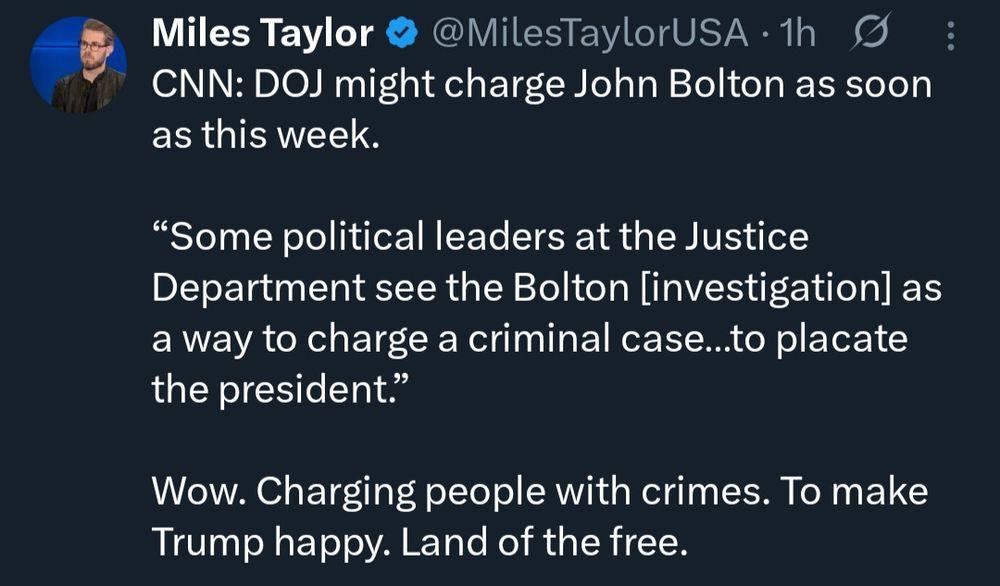Open Miles Taylor's profile picture
Image resolution: width=1000 pixels, height=586 pixels.
click(x=78, y=65)
